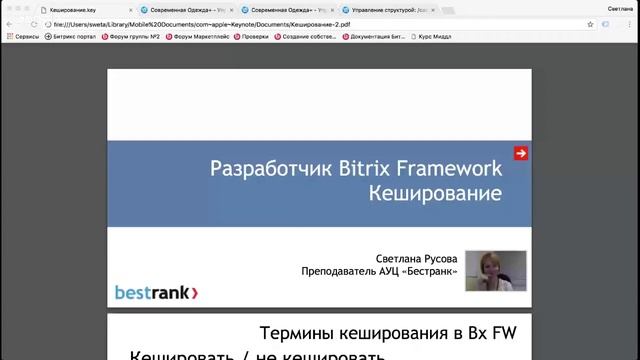This screenshot has width=640, height=360.
Task: Open the Битрикс портал bookmark
Action: tap(70, 37)
